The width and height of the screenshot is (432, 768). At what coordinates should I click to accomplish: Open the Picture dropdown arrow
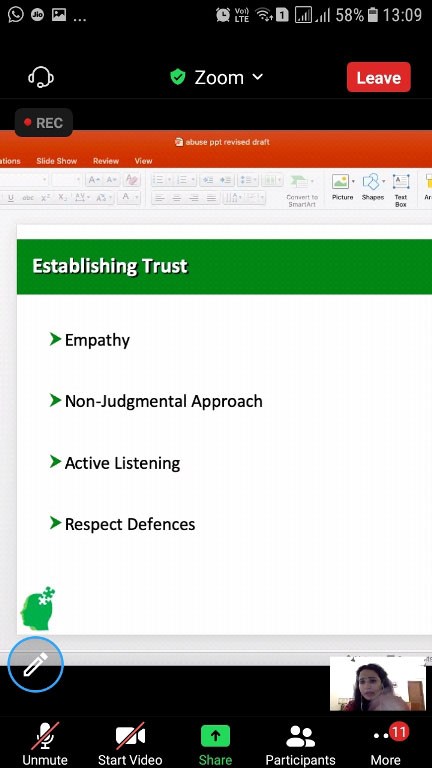coord(353,181)
